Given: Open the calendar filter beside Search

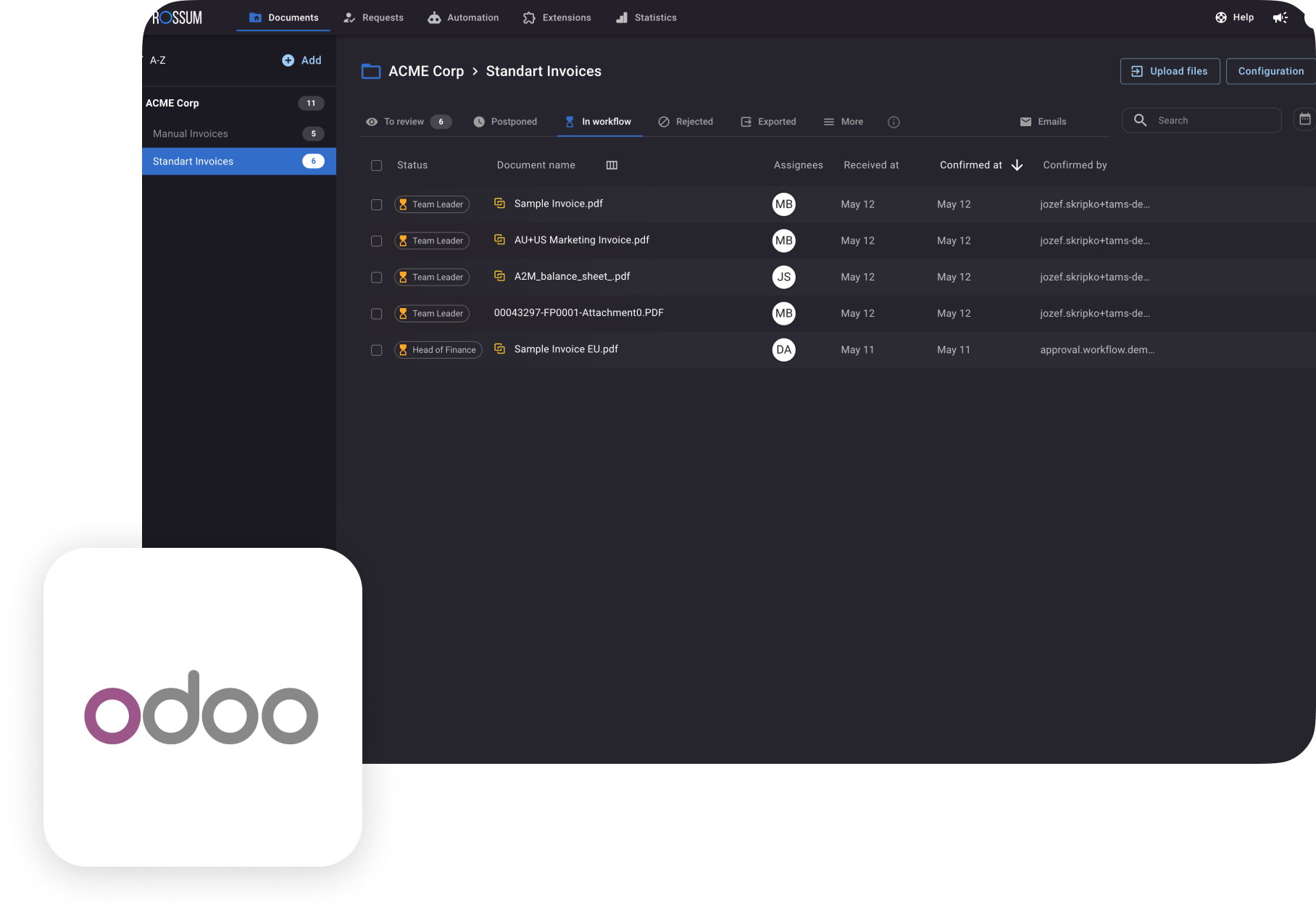Looking at the screenshot, I should (x=1306, y=120).
